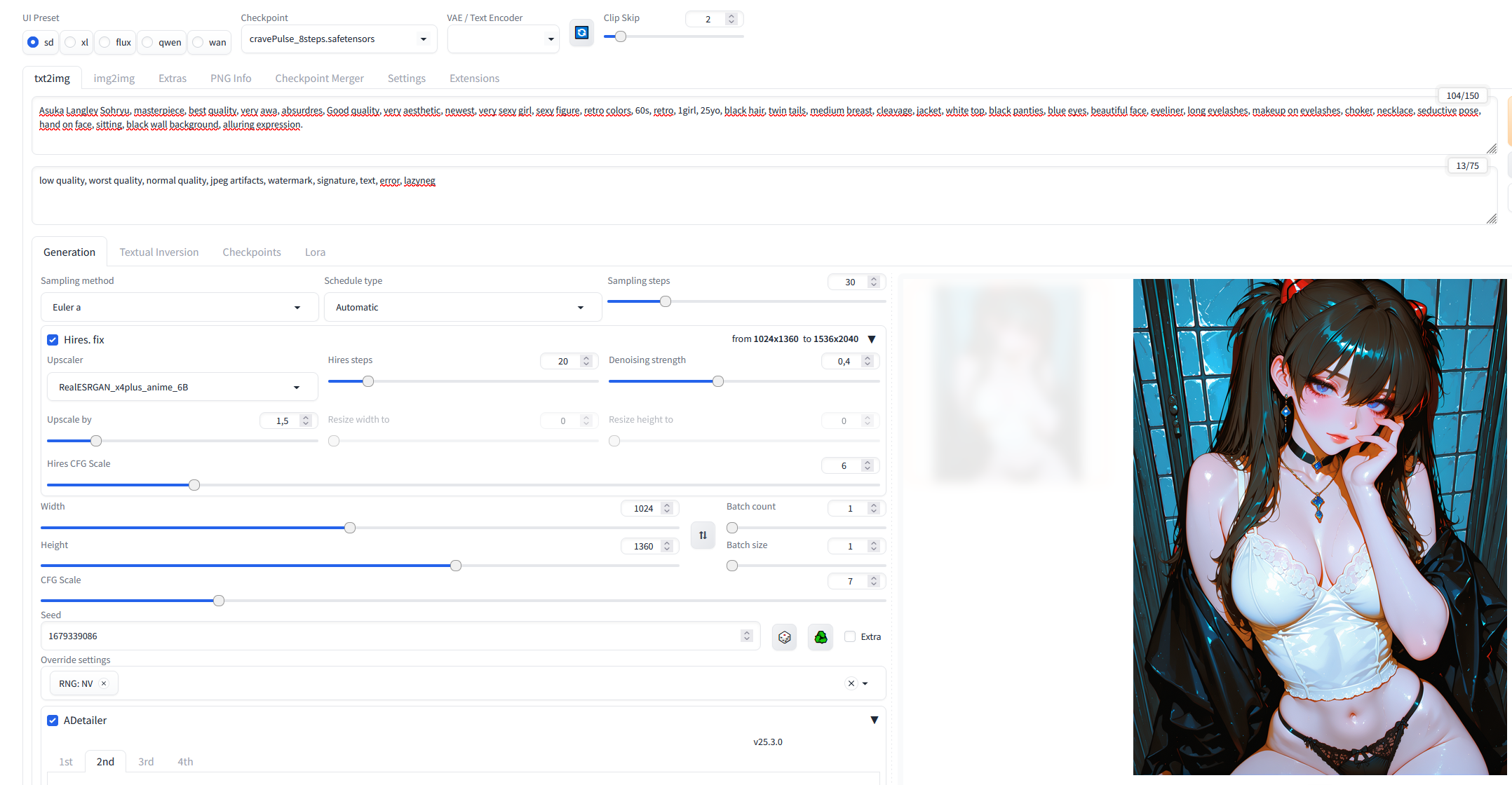The image size is (1512, 785).
Task: Select the flux UI preset radio button
Action: coord(105,42)
